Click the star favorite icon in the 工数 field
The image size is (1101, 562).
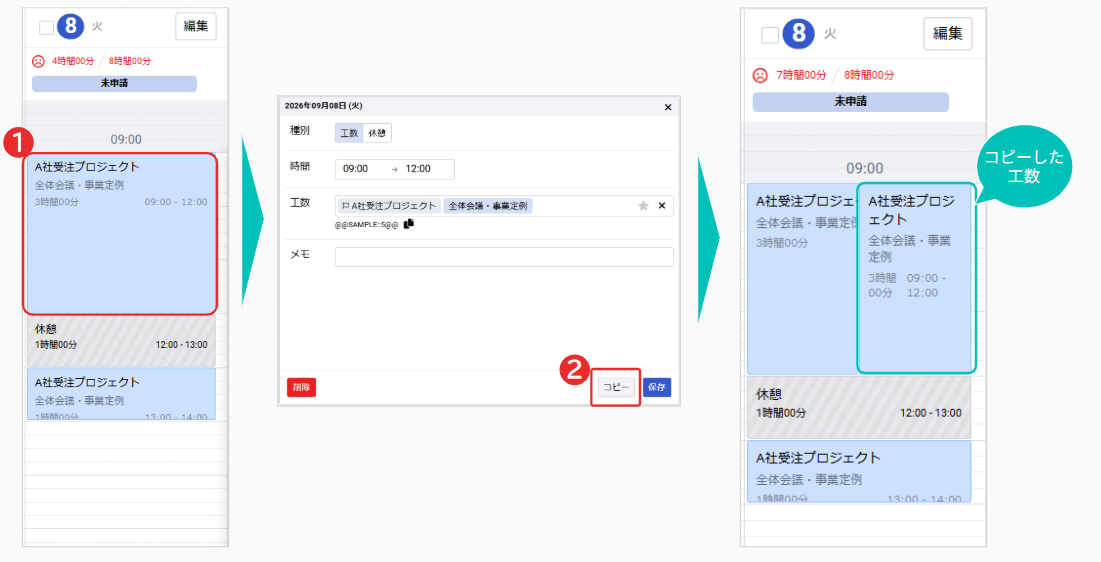[x=643, y=206]
